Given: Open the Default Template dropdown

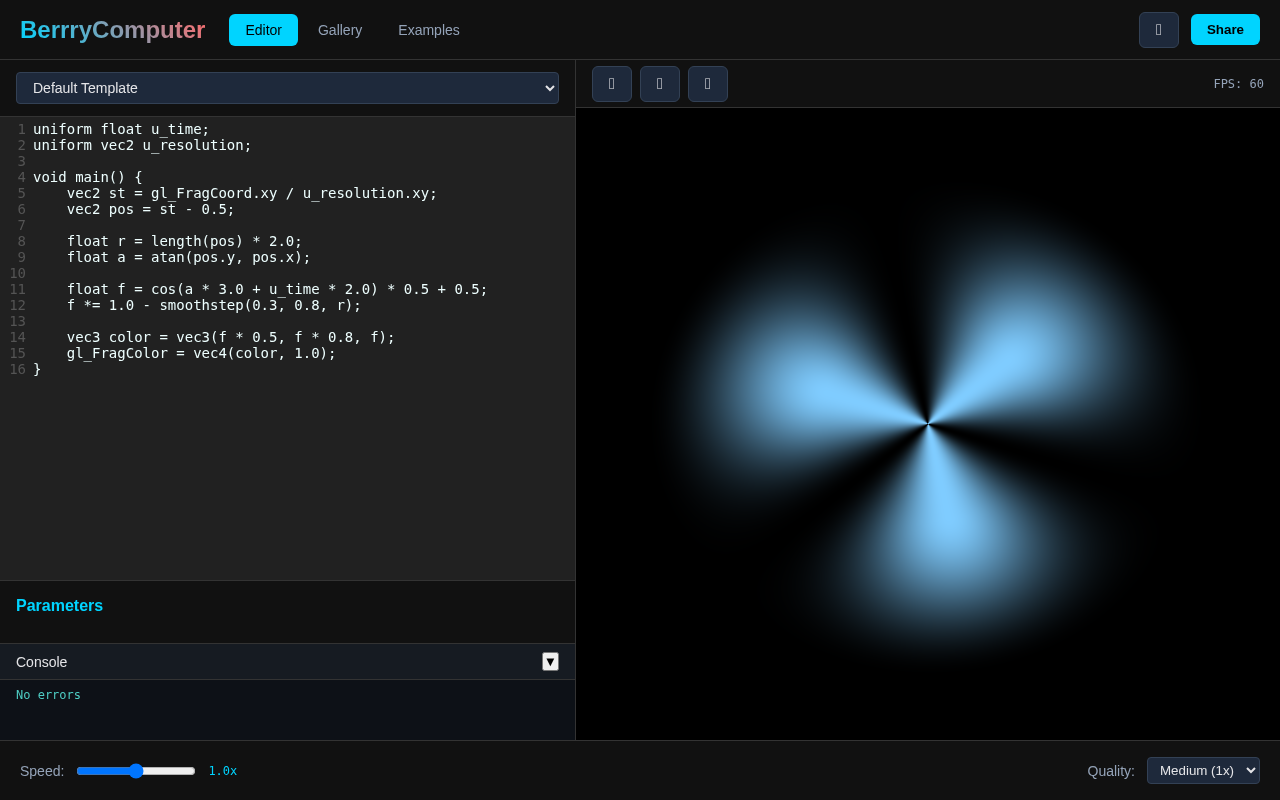Looking at the screenshot, I should pyautogui.click(x=287, y=88).
